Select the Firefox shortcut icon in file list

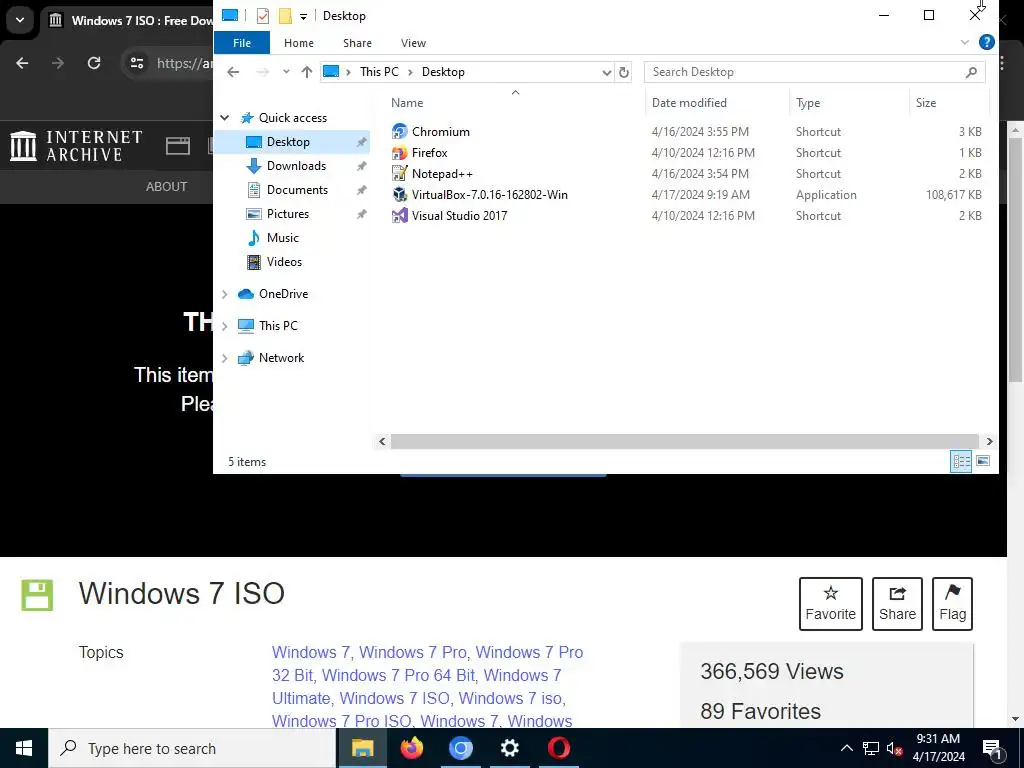click(399, 153)
